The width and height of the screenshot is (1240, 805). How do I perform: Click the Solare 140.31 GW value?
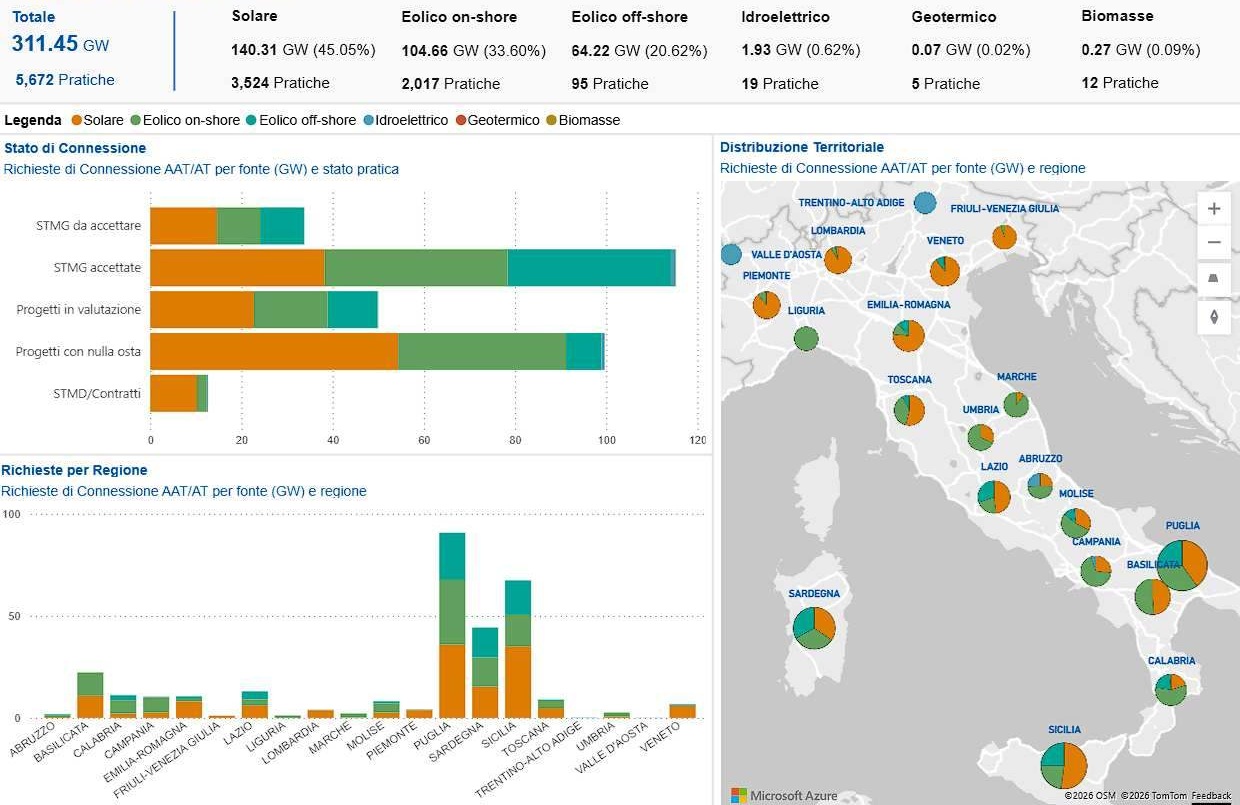303,50
